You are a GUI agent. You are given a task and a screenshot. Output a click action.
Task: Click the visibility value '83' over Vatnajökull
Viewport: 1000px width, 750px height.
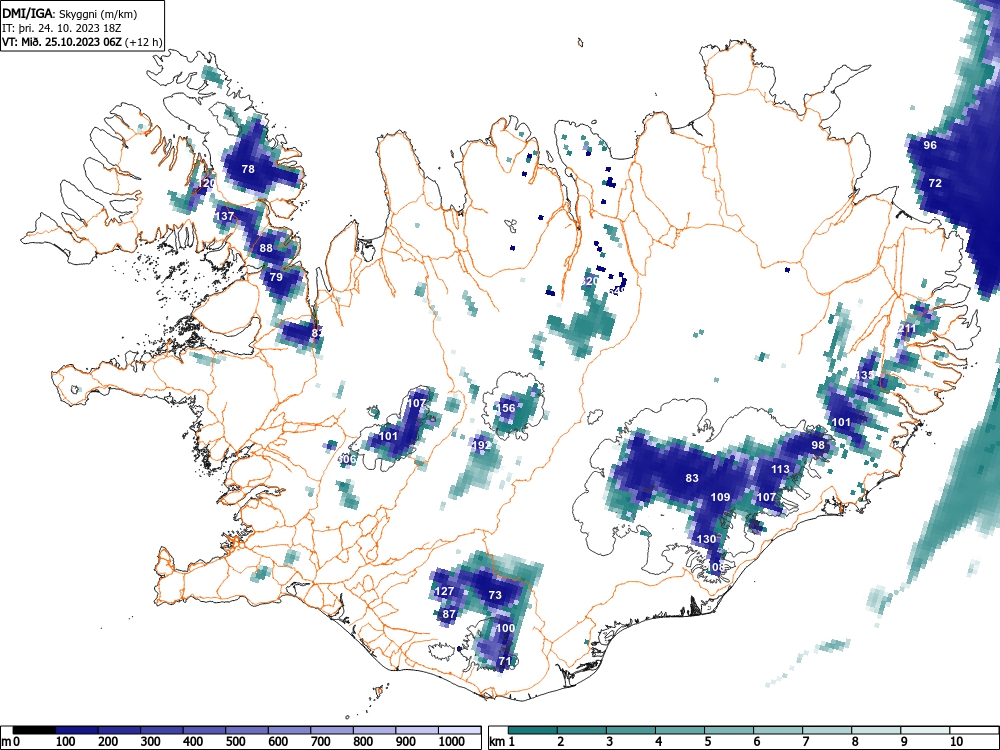point(692,478)
